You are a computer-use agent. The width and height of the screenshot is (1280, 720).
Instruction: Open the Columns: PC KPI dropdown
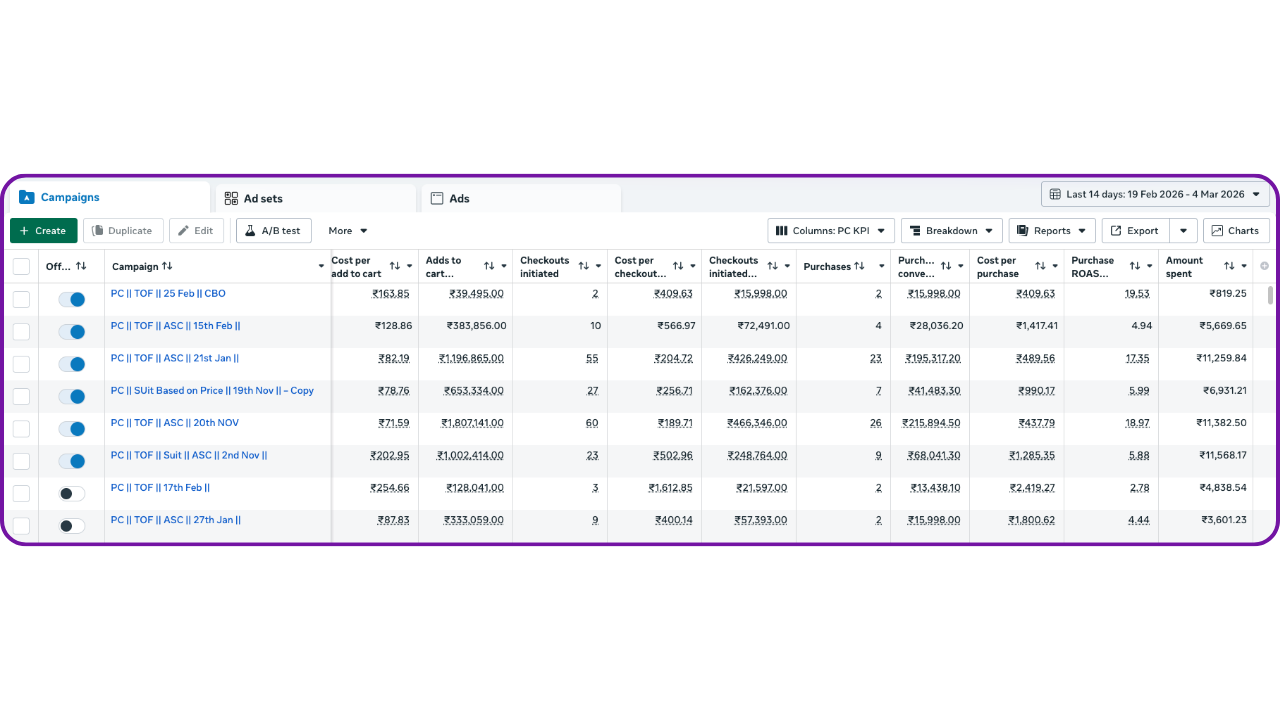tap(830, 231)
